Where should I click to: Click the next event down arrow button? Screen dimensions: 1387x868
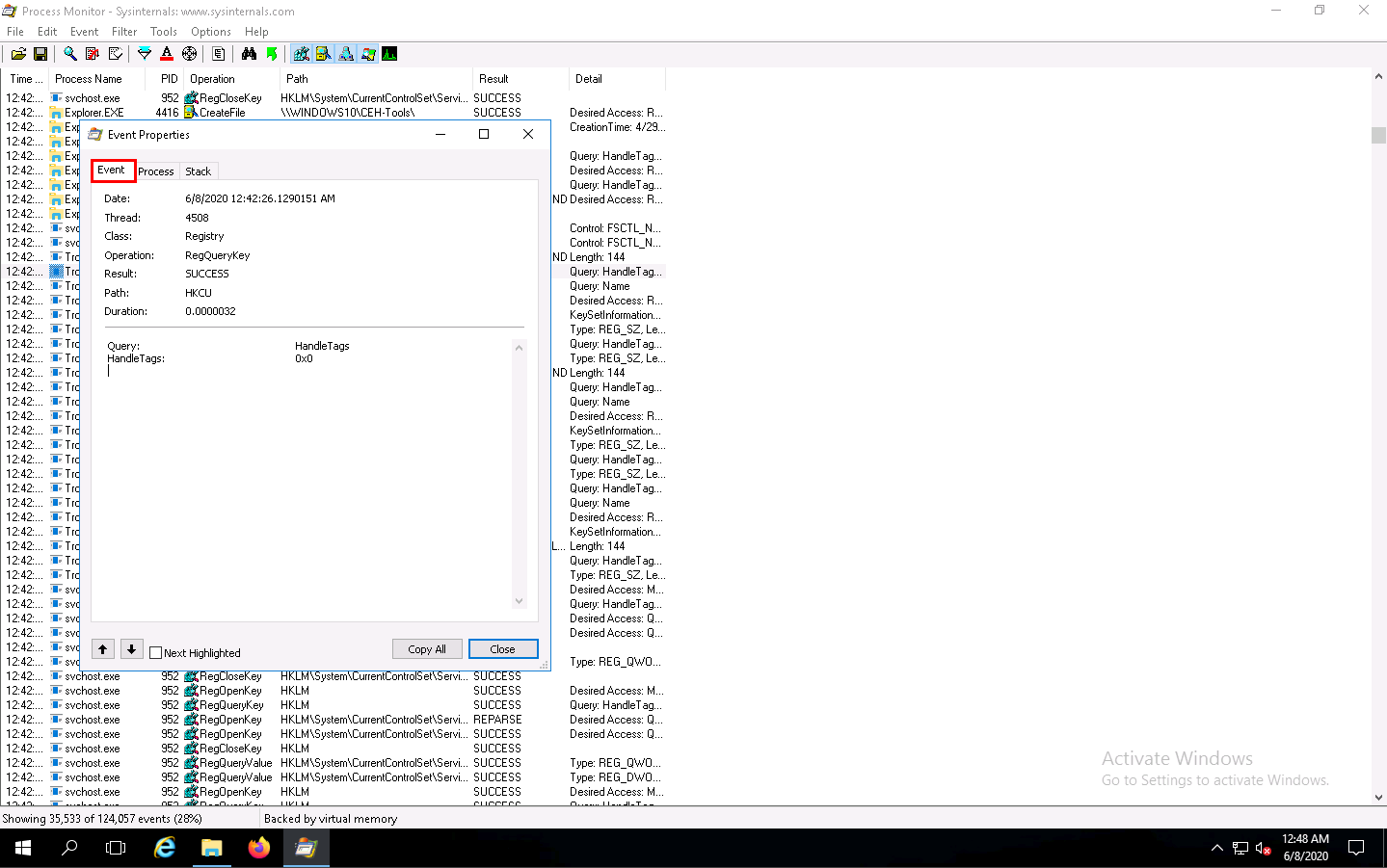pos(132,649)
